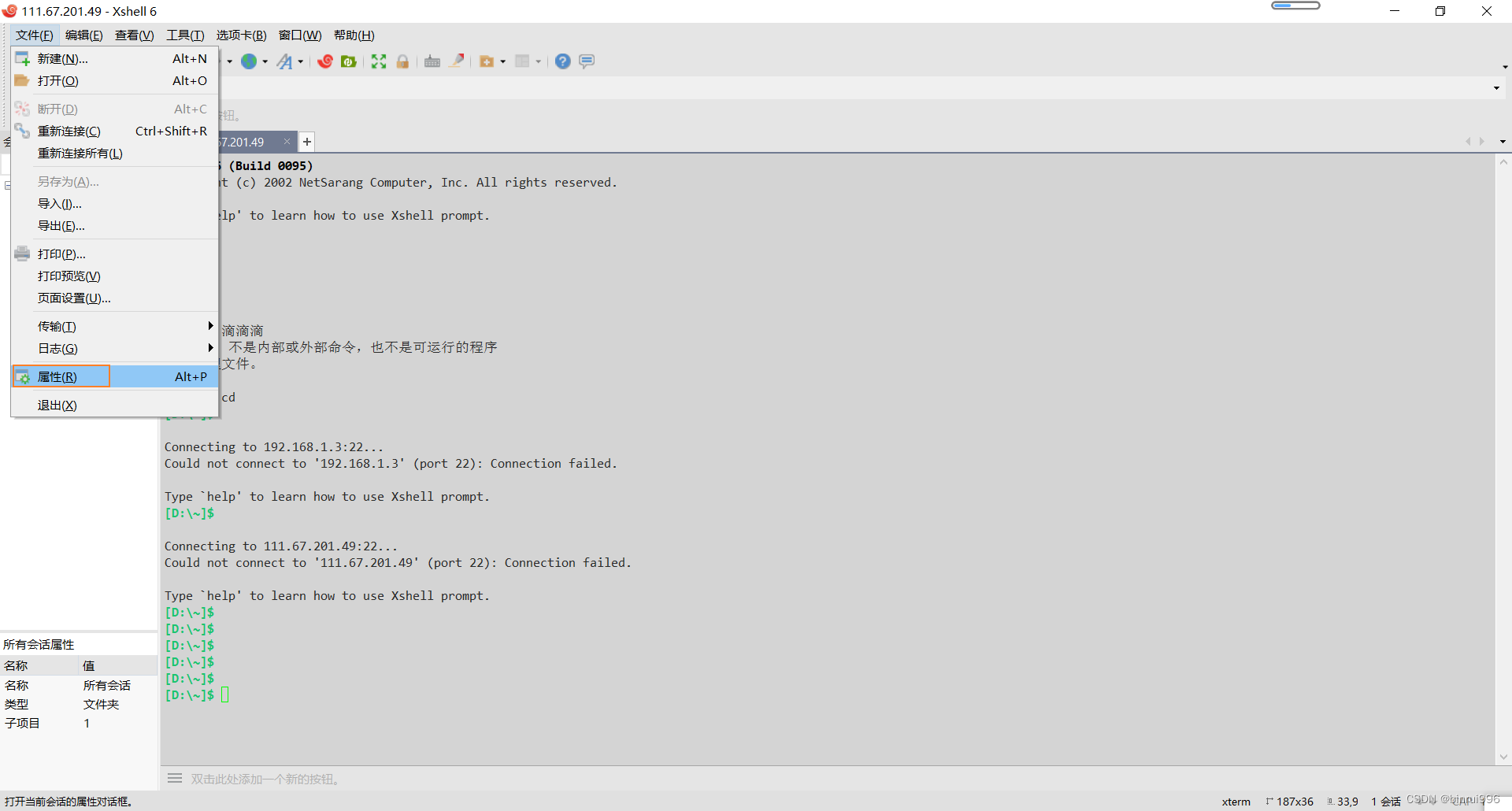Viewport: 1512px width, 811px height.
Task: Click the lock screen padlock icon
Action: (402, 61)
